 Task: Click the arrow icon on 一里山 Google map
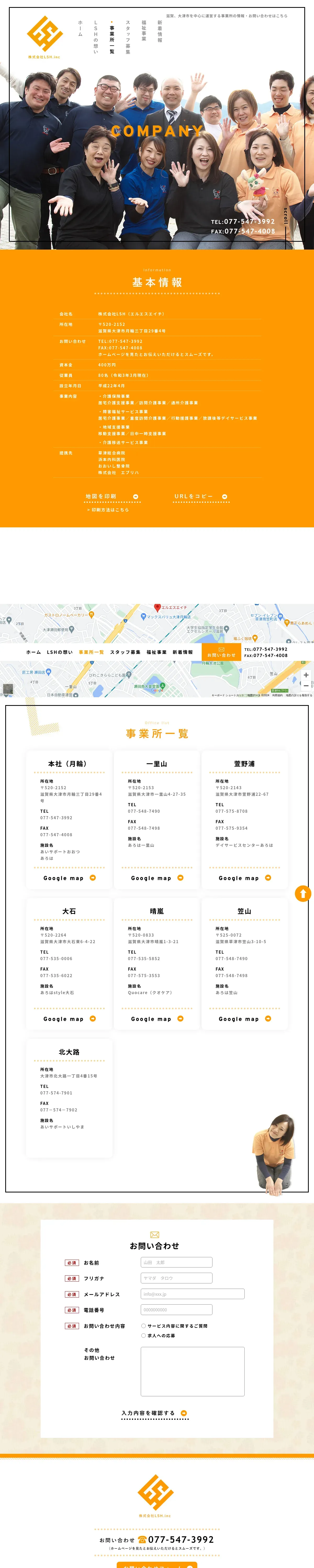(181, 878)
